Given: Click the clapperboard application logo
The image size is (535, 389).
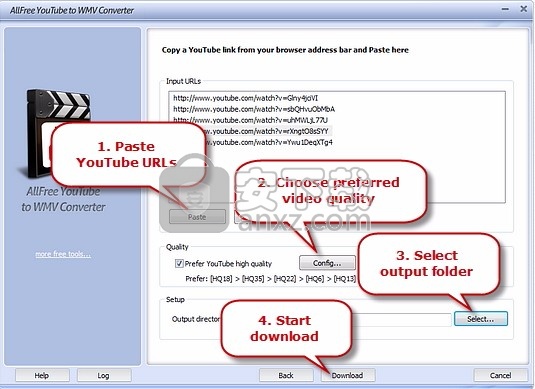Looking at the screenshot, I should click(58, 133).
